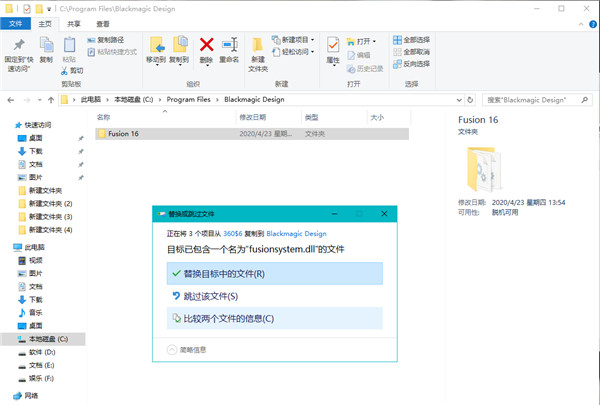
Task: Click the Up one level arrow
Action: tap(51, 100)
